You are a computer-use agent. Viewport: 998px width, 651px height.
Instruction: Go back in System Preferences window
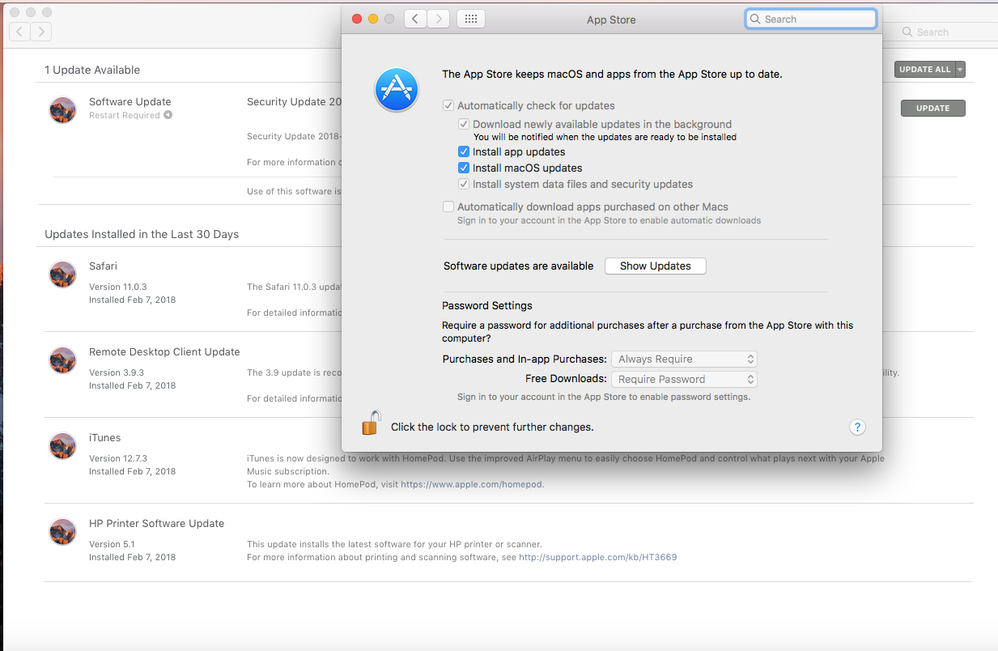tap(415, 19)
